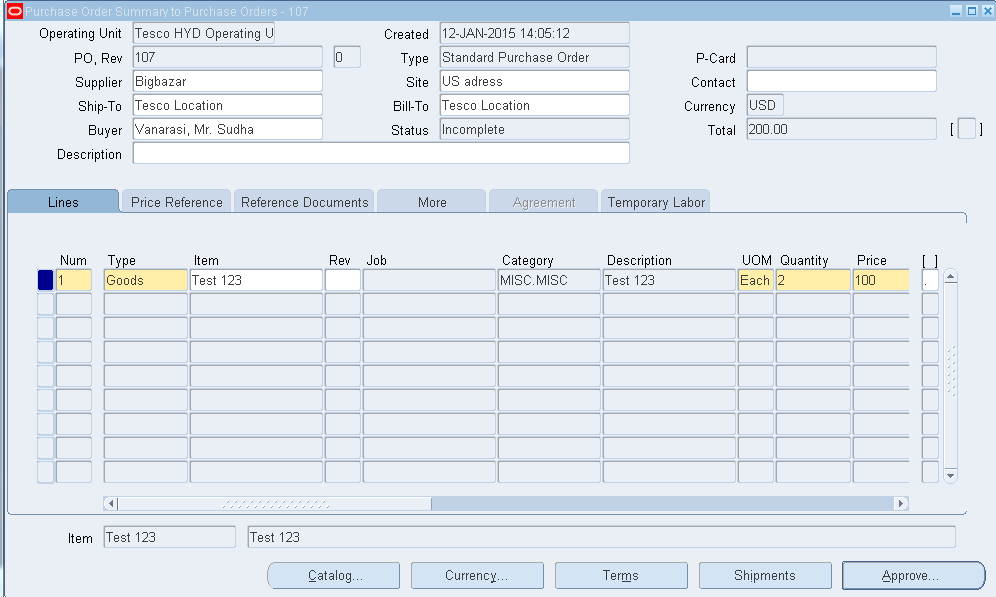Viewport: 996px width, 597px height.
Task: Click the Oracle window icon in title bar
Action: pyautogui.click(x=14, y=11)
